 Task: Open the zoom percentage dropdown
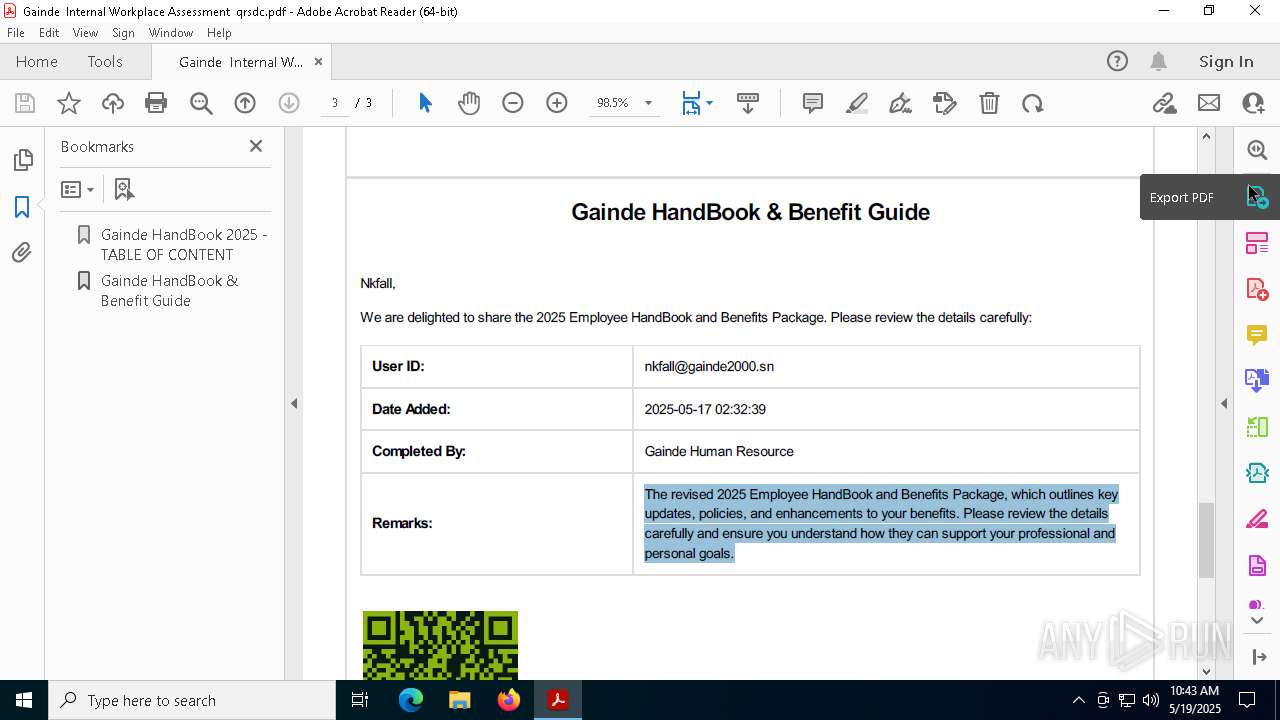[648, 103]
